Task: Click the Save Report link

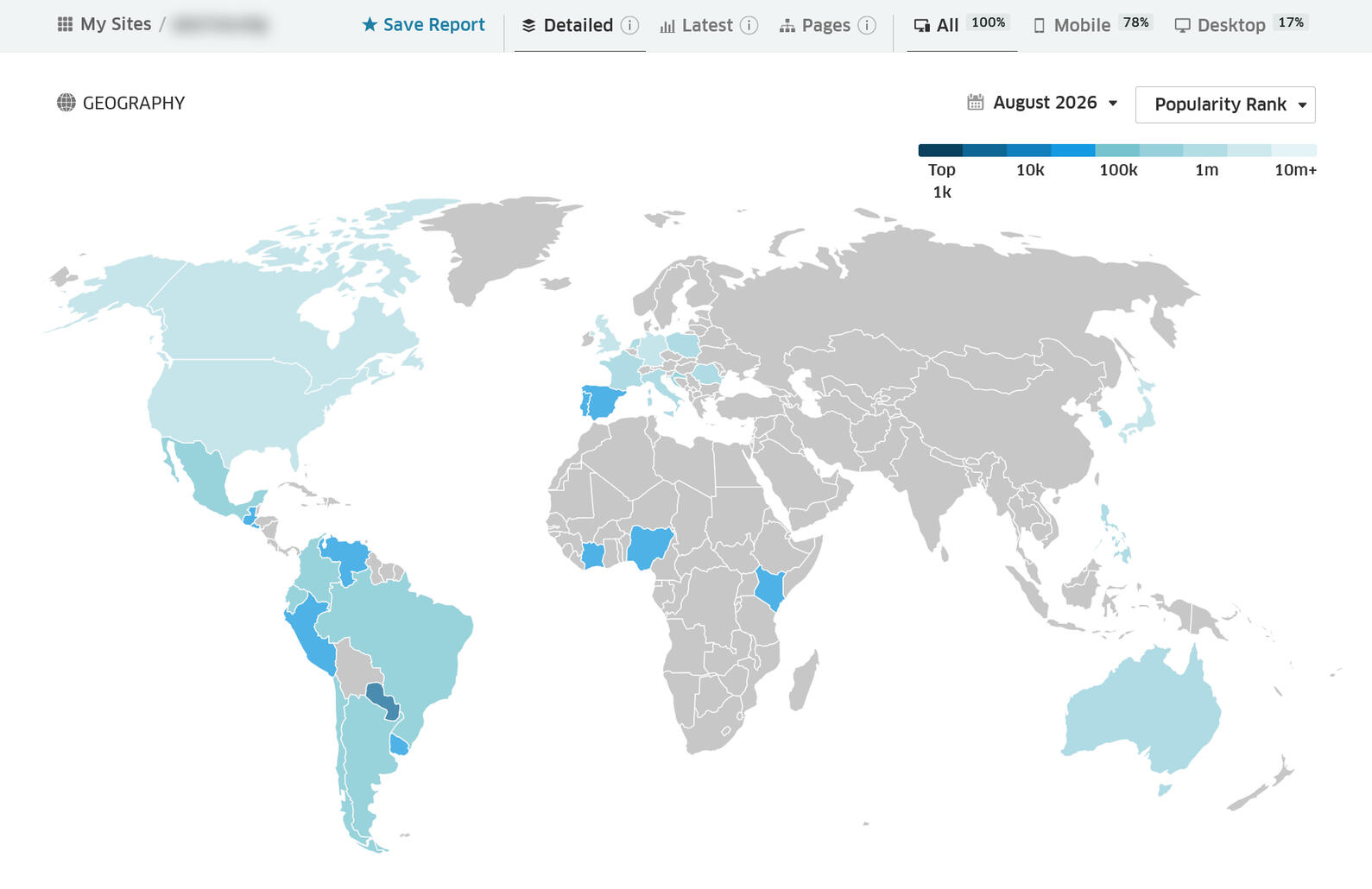Action: pos(424,24)
